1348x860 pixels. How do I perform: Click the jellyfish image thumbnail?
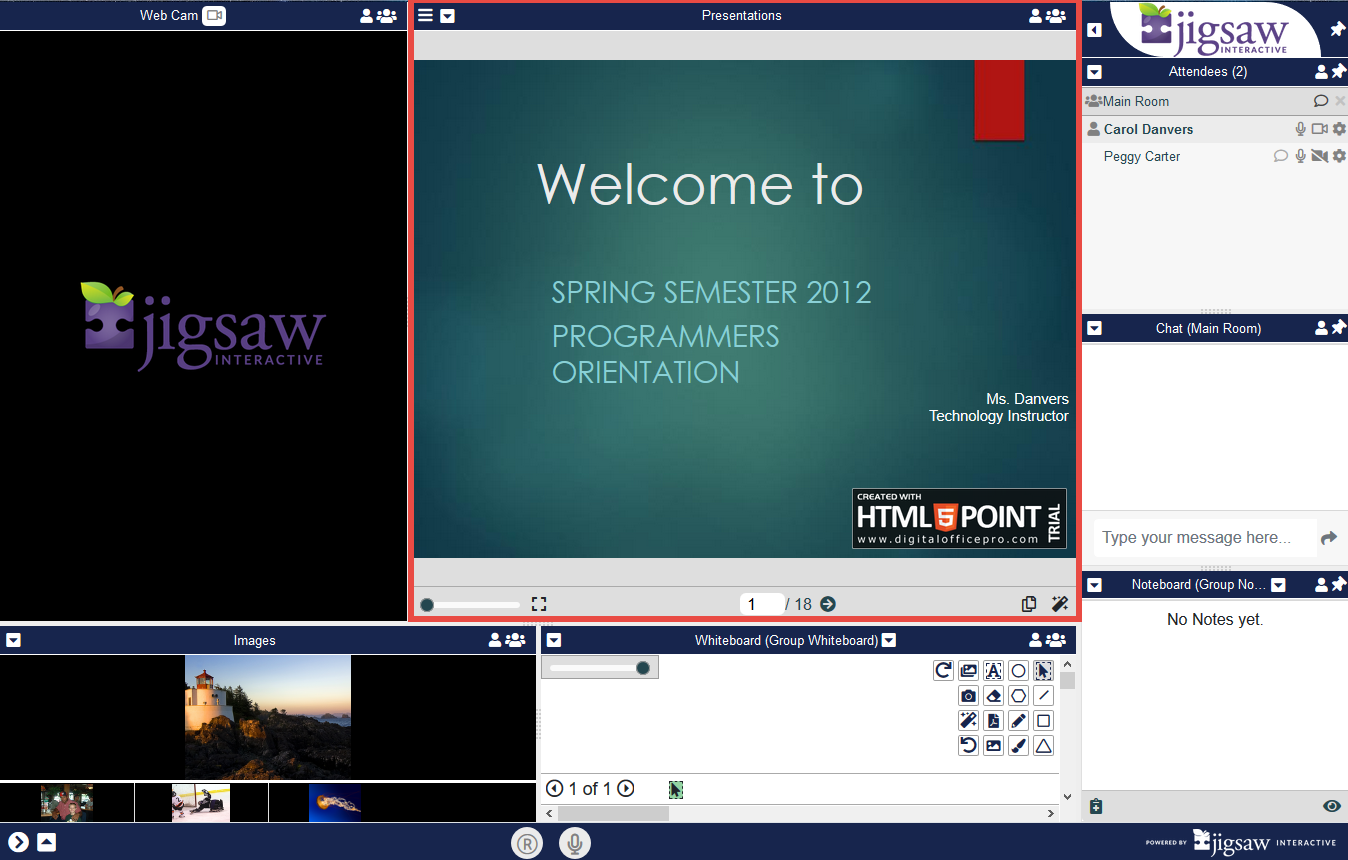tap(335, 802)
